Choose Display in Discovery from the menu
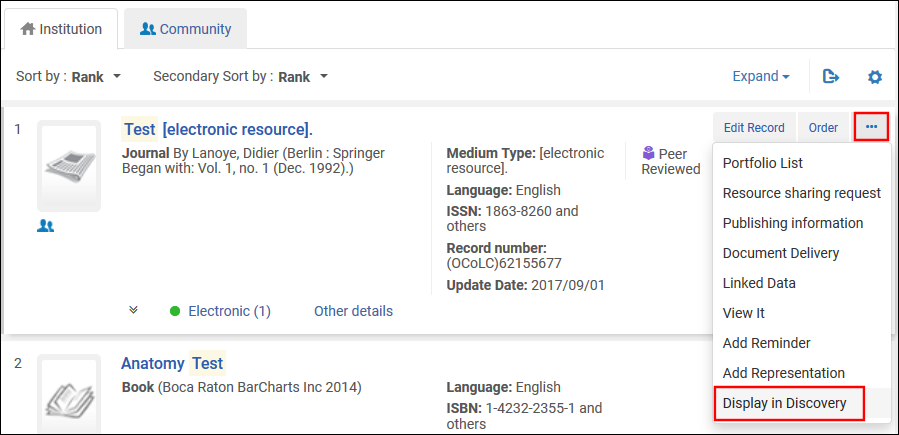The image size is (899, 435). (785, 403)
